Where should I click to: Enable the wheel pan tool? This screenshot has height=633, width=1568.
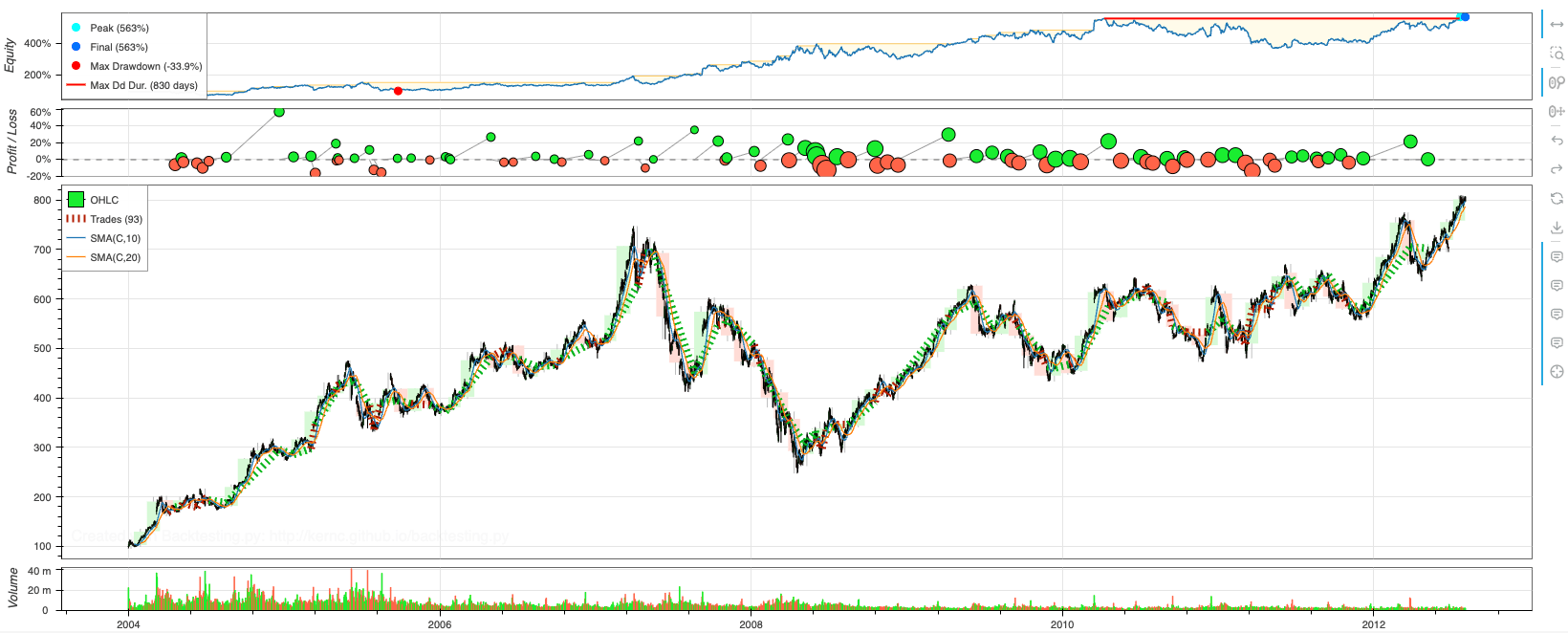[x=1557, y=112]
